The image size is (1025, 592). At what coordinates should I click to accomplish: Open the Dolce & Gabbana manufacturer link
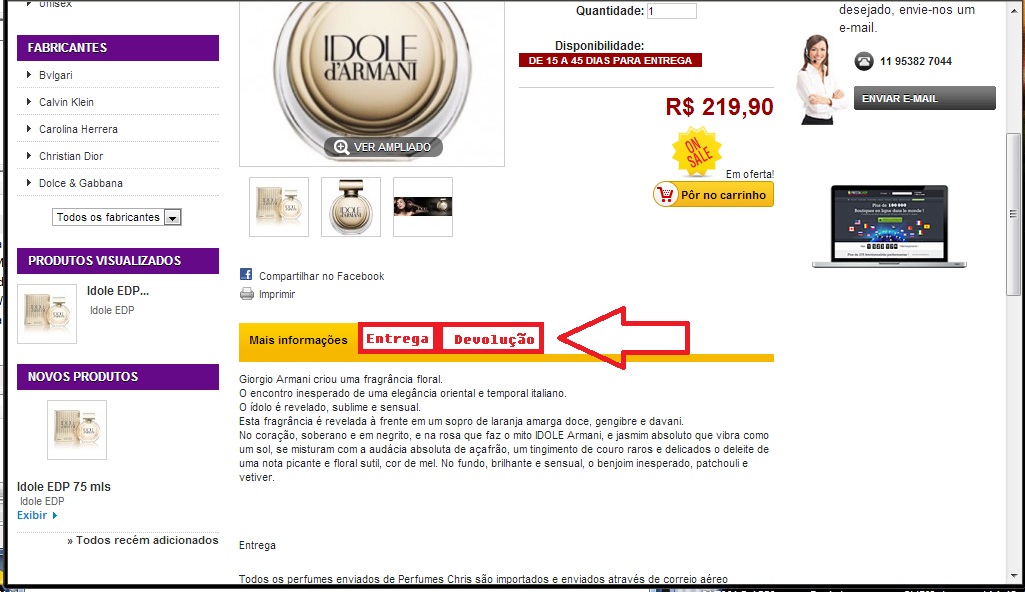[x=80, y=183]
